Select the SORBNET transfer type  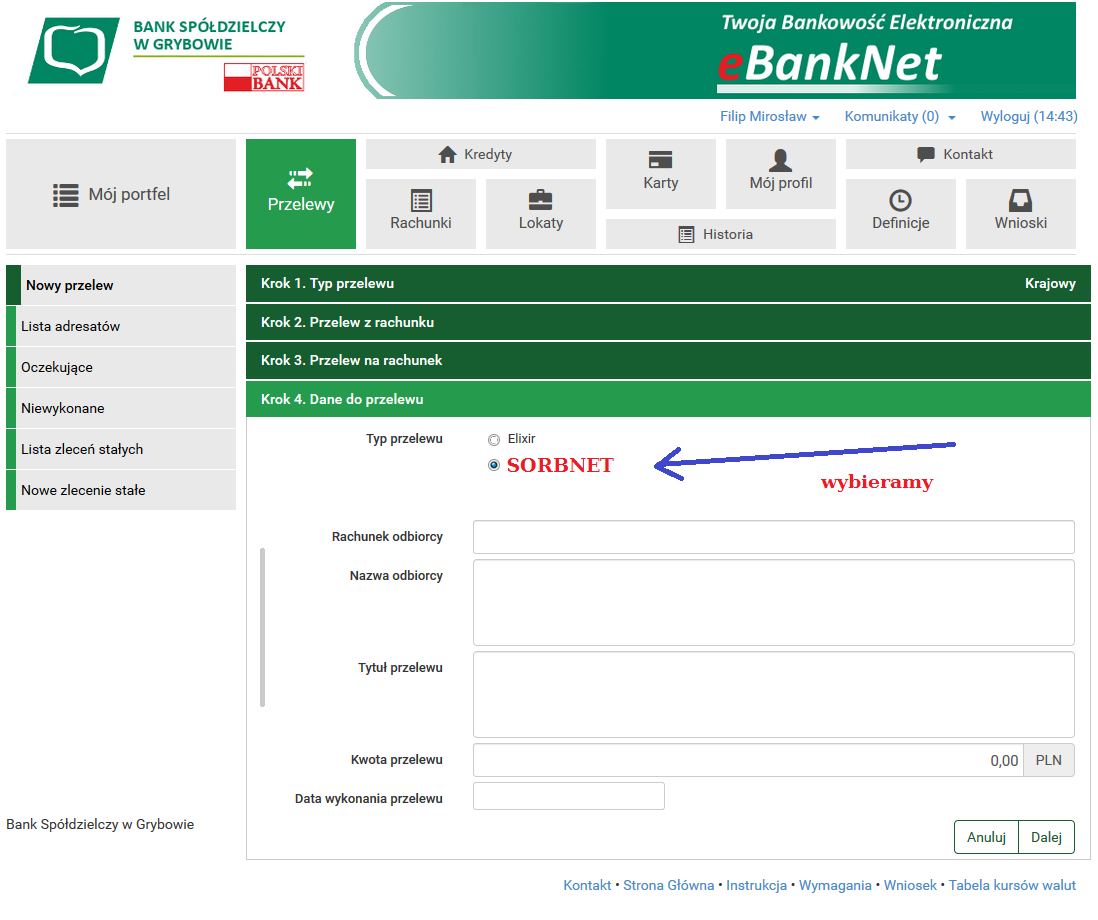[x=494, y=466]
